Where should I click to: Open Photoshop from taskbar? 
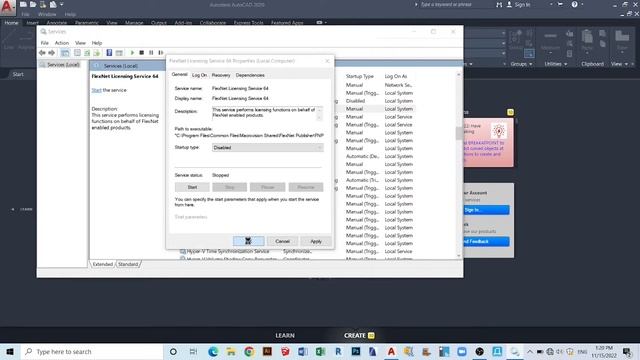click(356, 351)
